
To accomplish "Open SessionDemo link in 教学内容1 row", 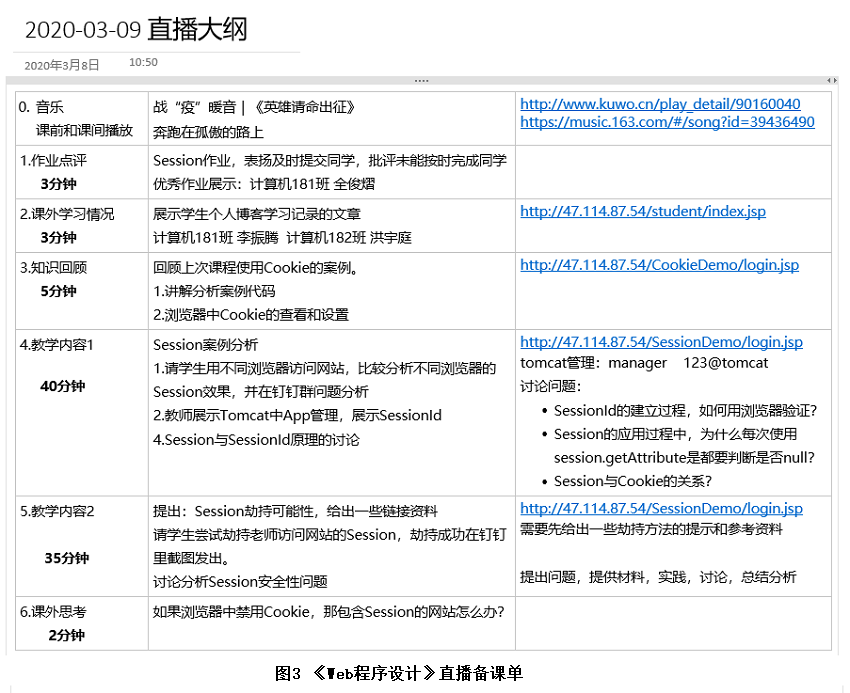I will (x=661, y=342).
